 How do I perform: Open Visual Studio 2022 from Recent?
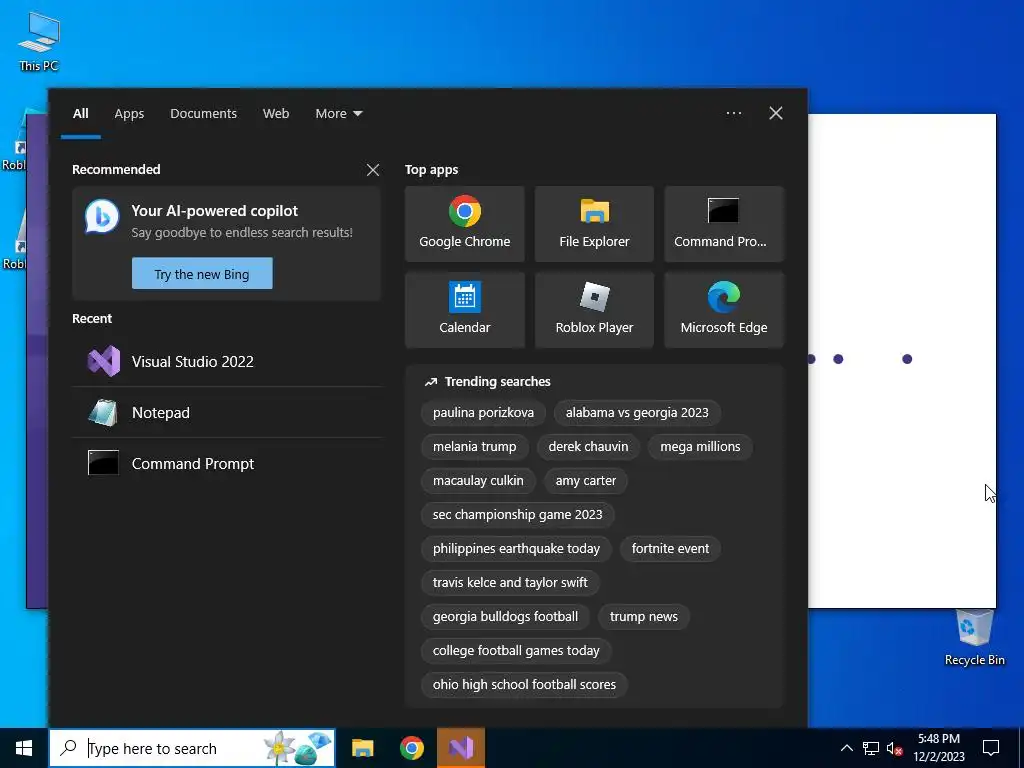[x=227, y=362]
